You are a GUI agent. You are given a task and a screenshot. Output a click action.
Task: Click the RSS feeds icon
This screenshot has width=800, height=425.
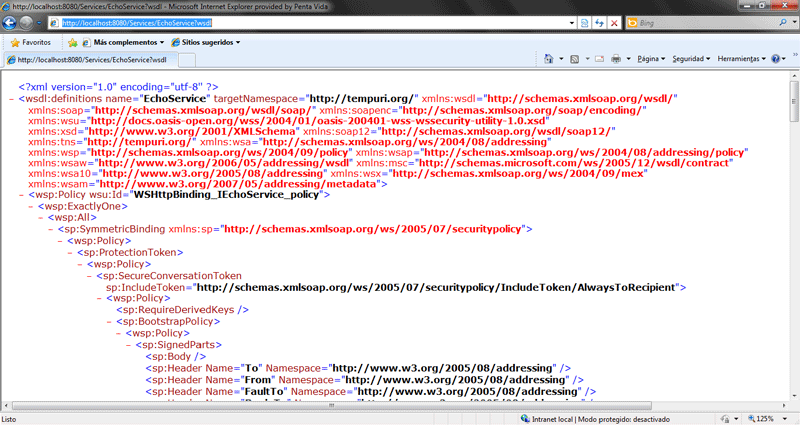tap(574, 59)
